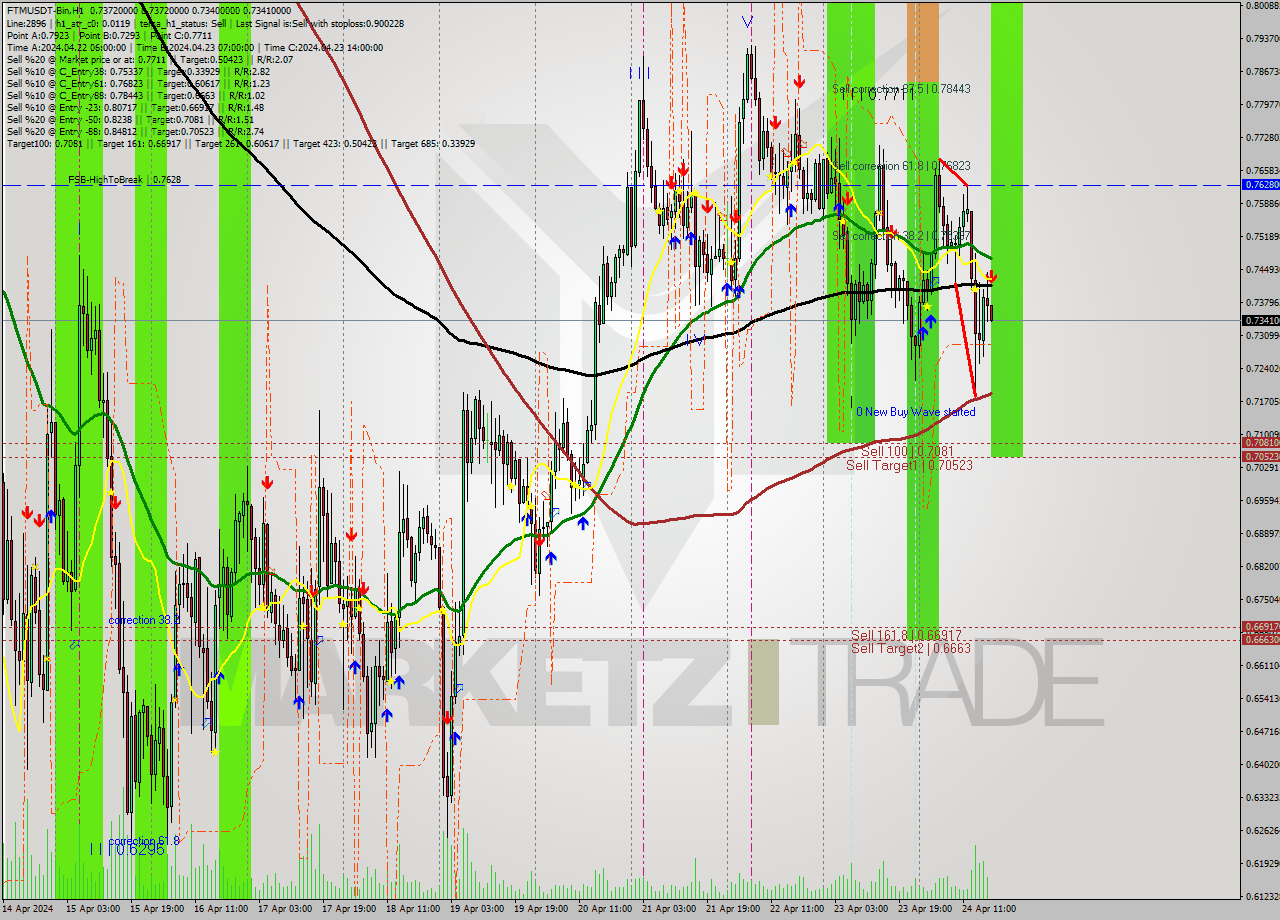Click the '15 Apr 03:00' time axis label
1280x920 pixels.
tap(91, 909)
